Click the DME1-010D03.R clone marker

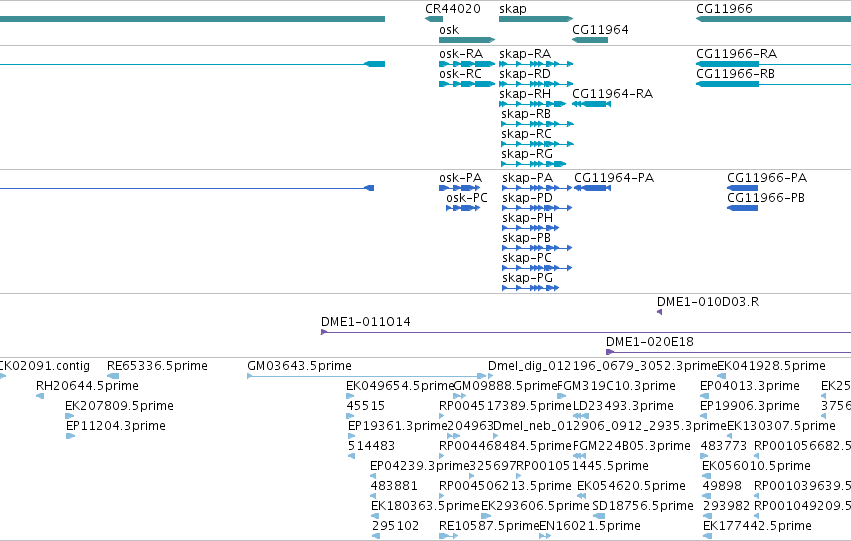(x=659, y=312)
